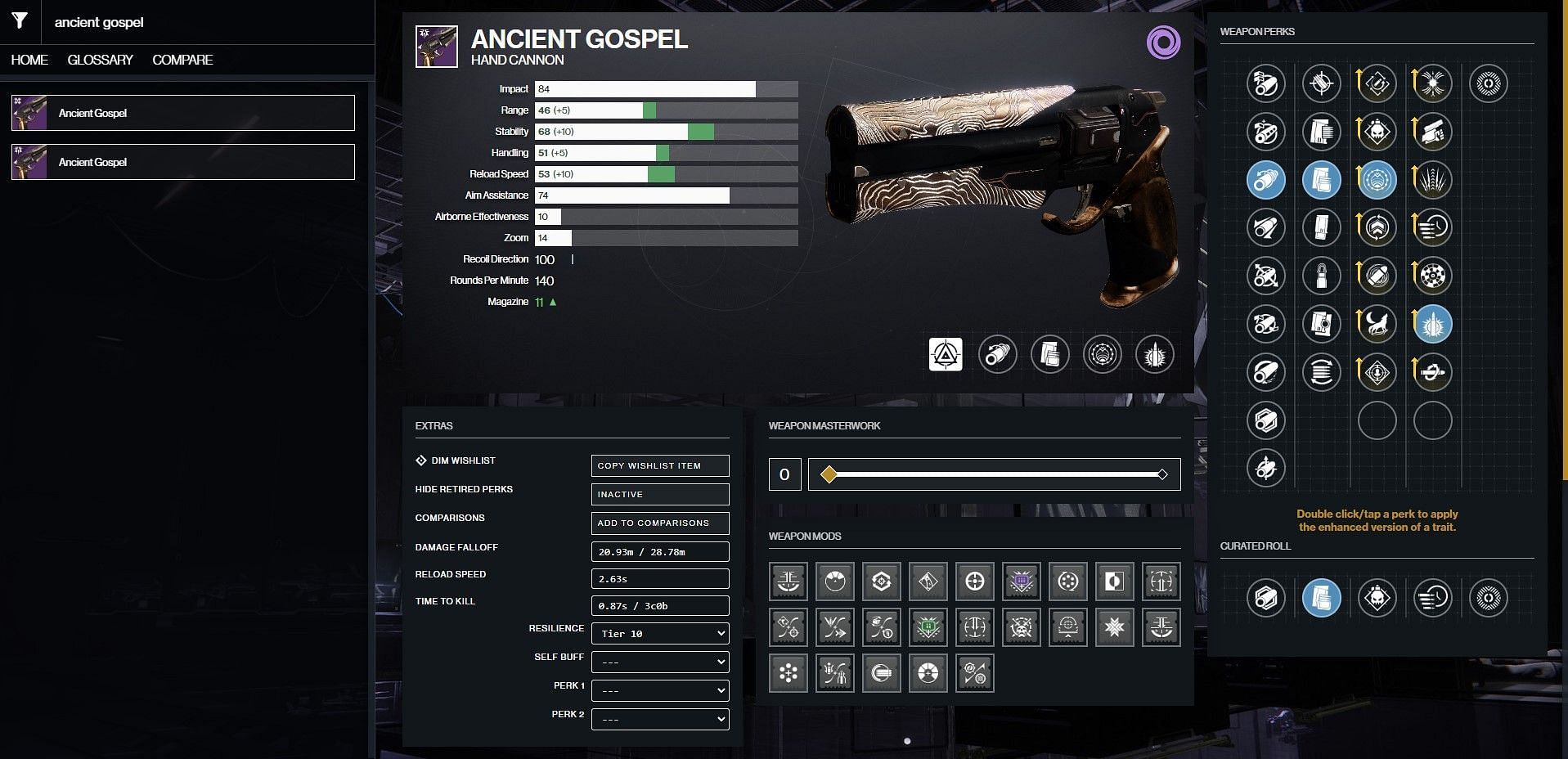Image resolution: width=1568 pixels, height=759 pixels.
Task: Click the search field containing 'ancient gospel'
Action: [x=209, y=22]
